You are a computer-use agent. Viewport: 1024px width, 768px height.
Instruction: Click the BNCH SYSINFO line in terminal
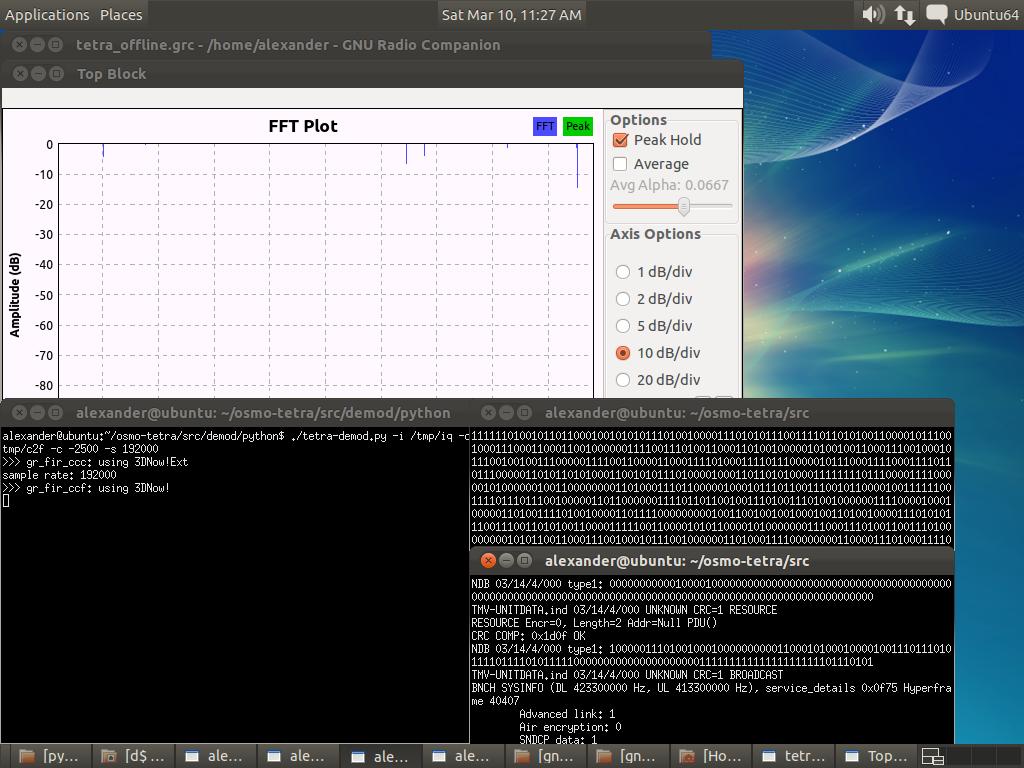point(711,688)
